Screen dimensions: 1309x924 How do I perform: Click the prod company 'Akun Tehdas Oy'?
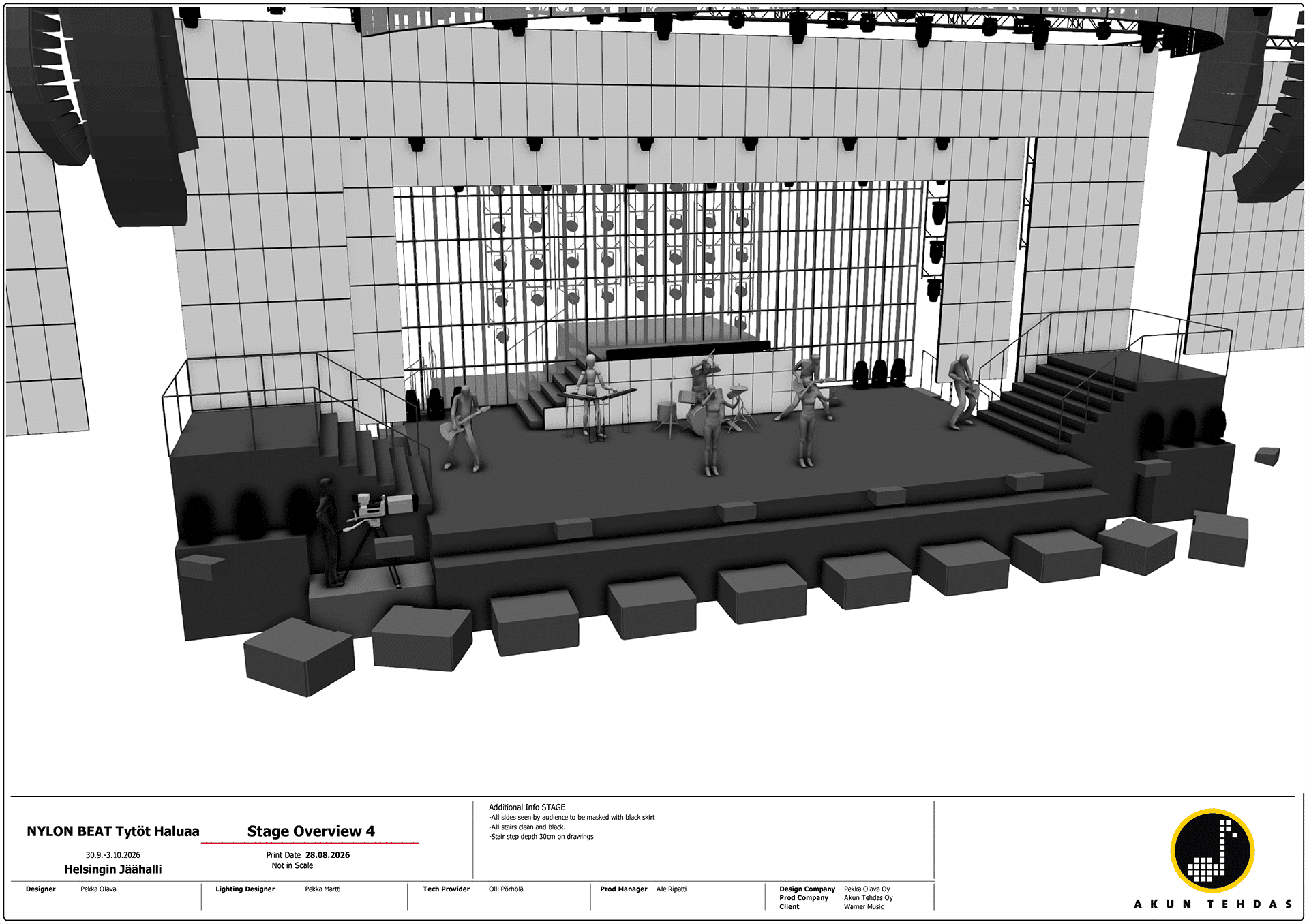click(x=868, y=898)
